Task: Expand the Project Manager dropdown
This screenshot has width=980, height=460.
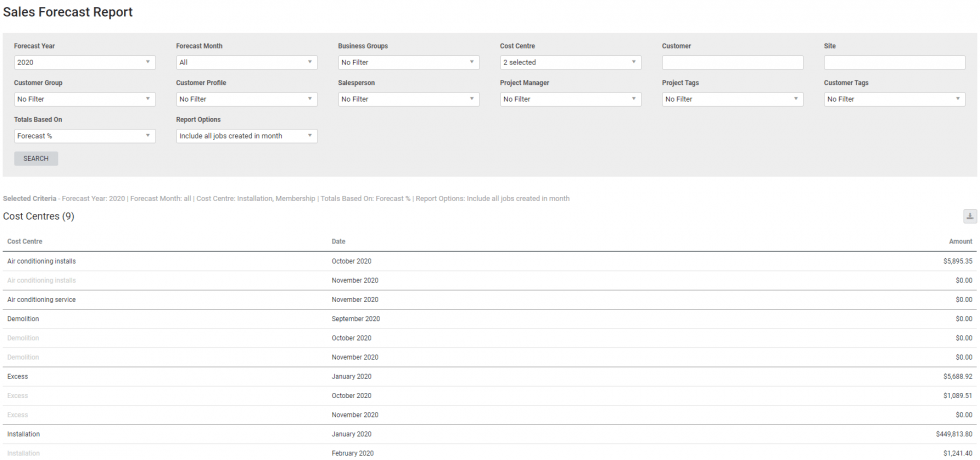Action: pos(571,99)
